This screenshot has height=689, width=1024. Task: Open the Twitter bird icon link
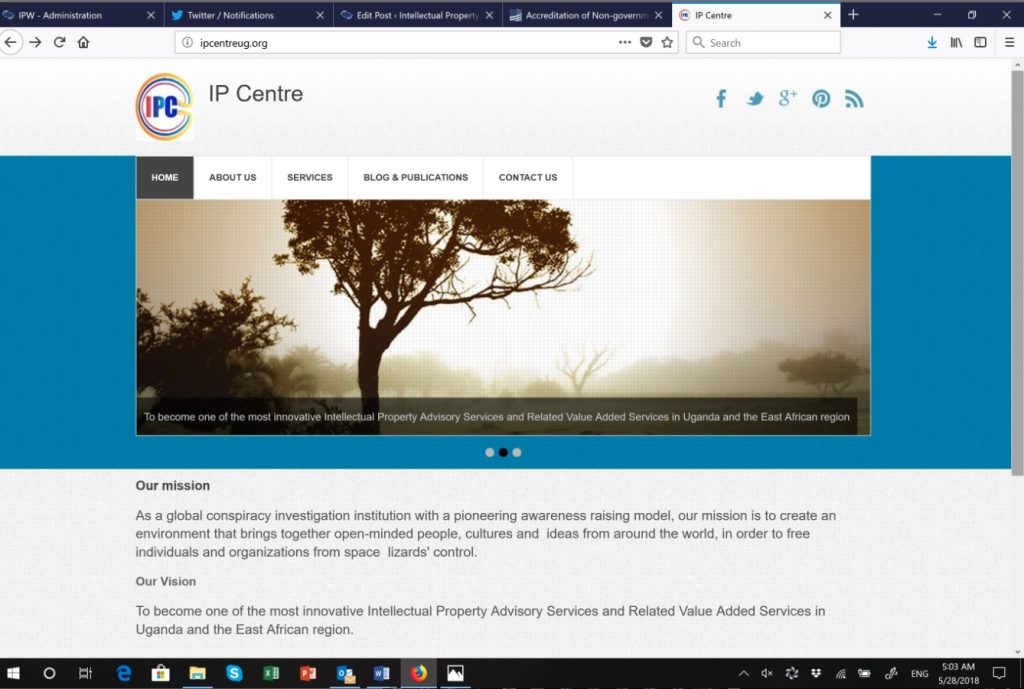755,98
